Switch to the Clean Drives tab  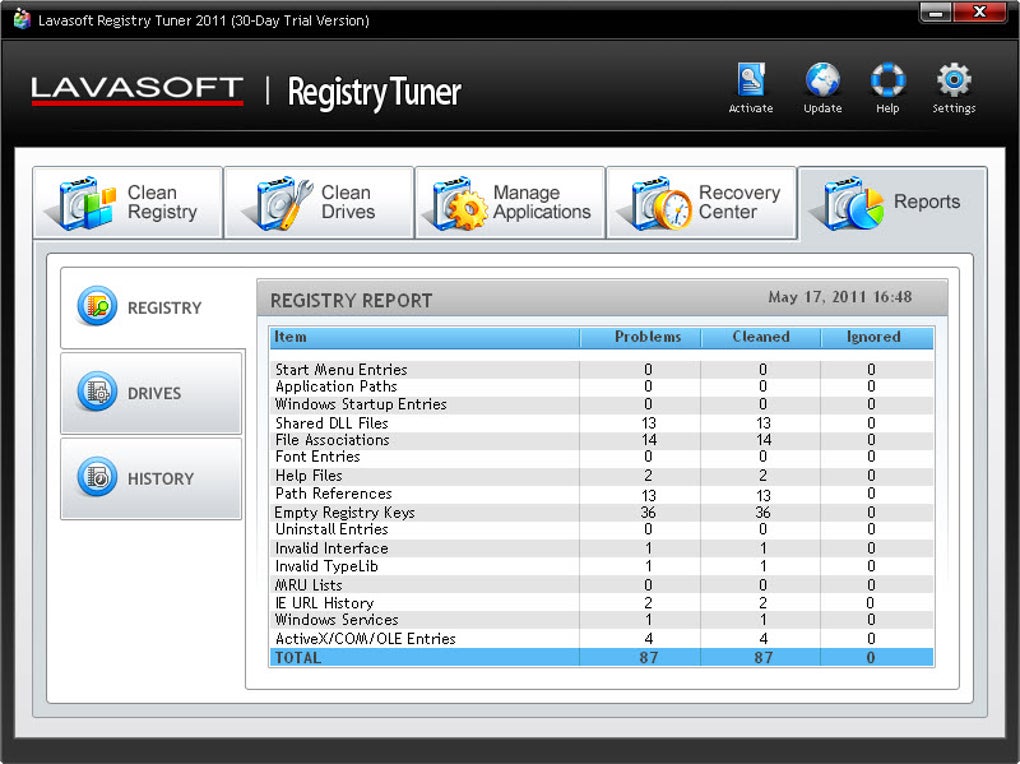pyautogui.click(x=319, y=202)
